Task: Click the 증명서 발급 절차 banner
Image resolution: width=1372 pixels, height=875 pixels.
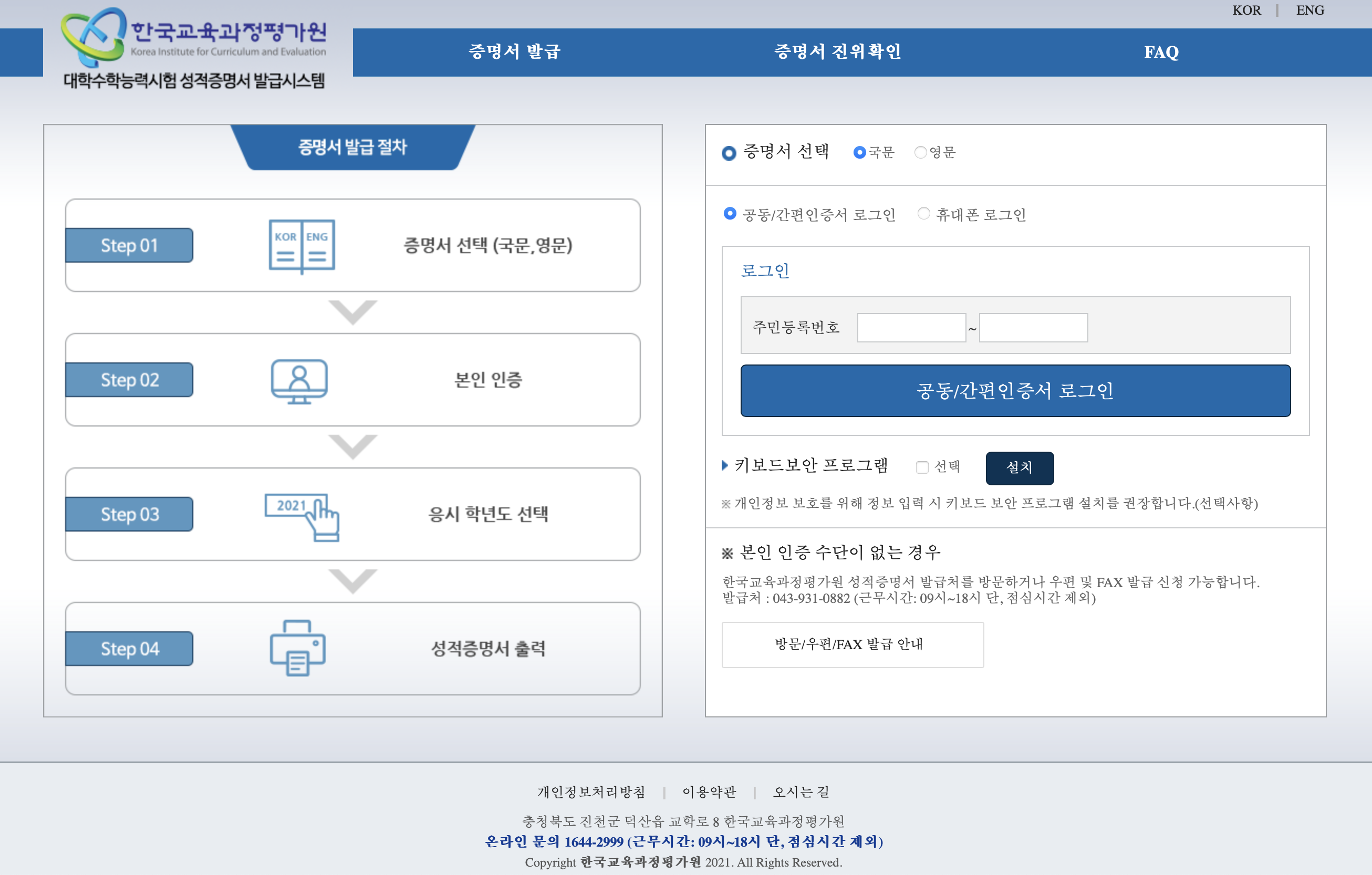Action: point(351,148)
